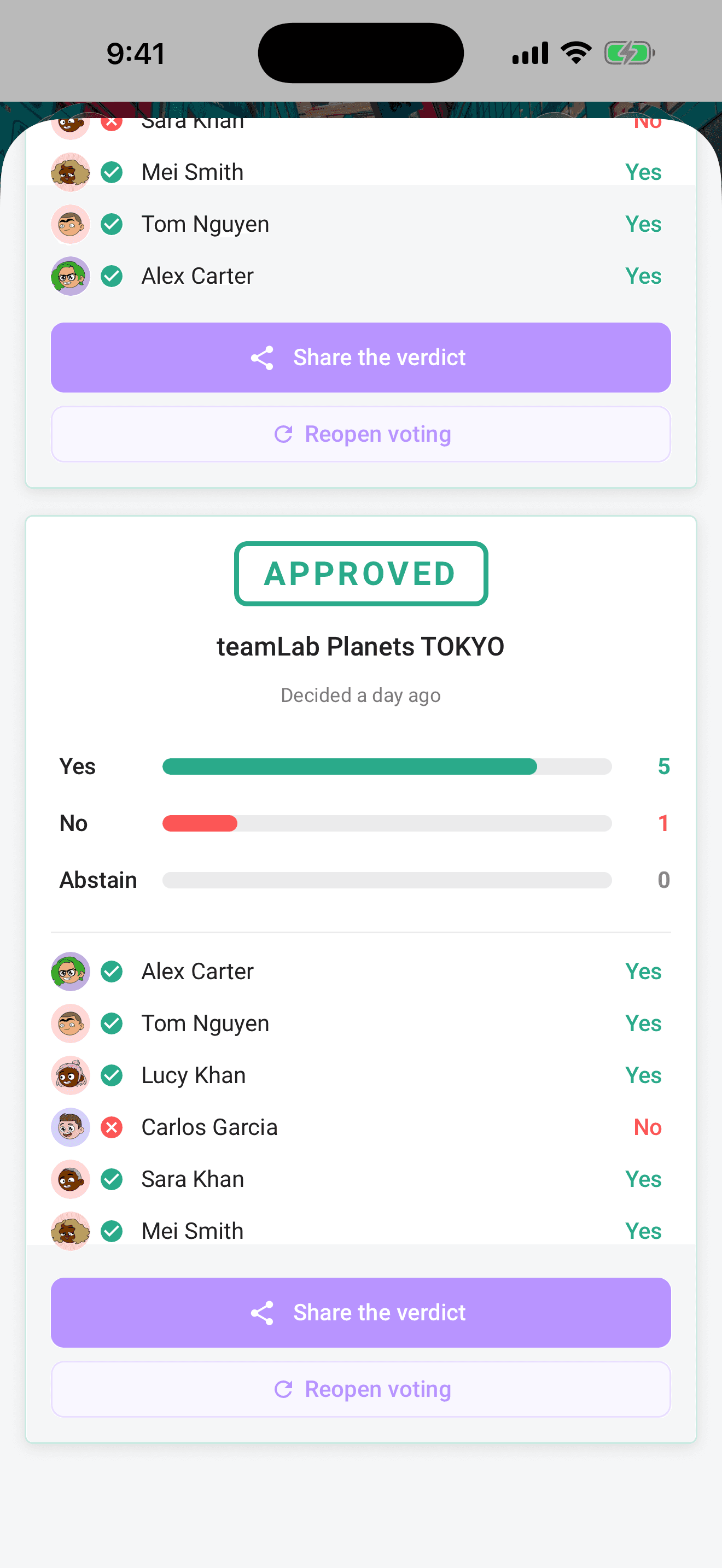This screenshot has height=1568, width=722.
Task: Tap the upper card's Share the verdict button
Action: pos(361,358)
